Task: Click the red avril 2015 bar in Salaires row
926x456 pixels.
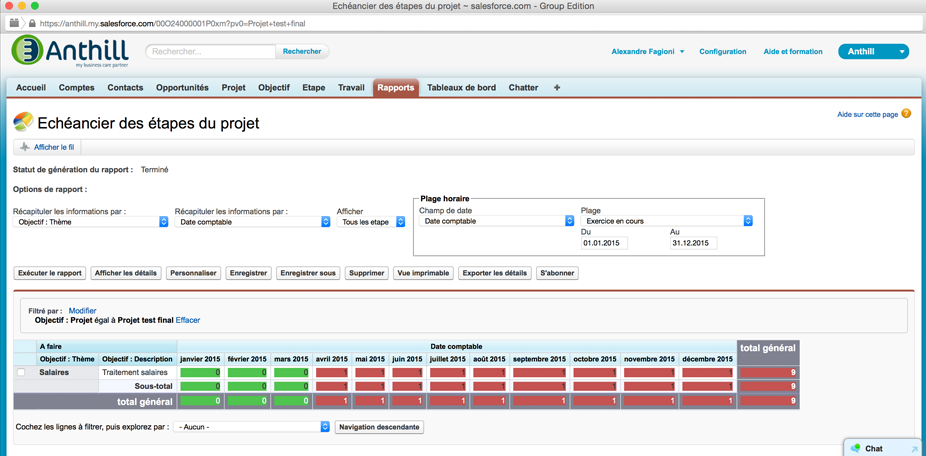Action: (332, 373)
